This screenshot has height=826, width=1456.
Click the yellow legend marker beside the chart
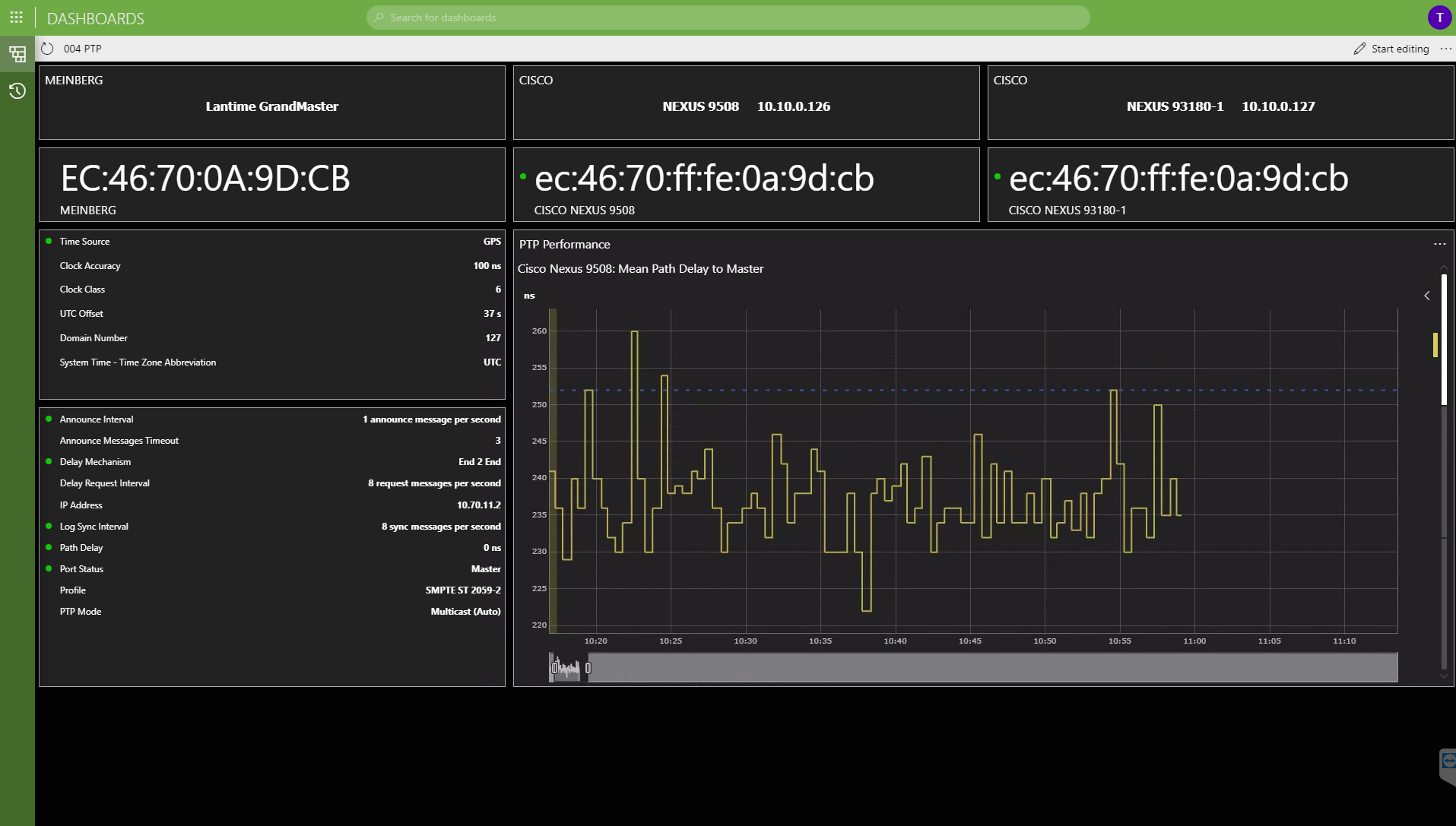click(1435, 344)
